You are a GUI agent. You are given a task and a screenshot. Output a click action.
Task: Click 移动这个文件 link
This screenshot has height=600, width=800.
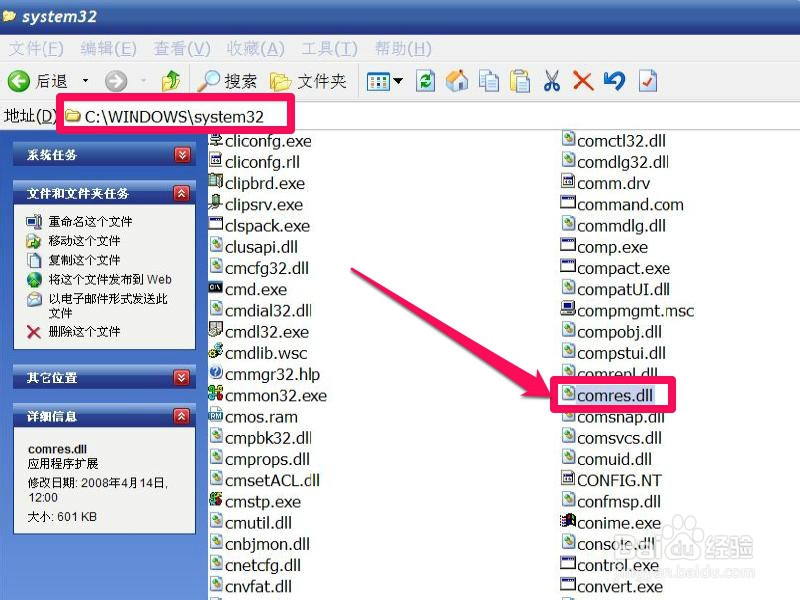tap(84, 240)
